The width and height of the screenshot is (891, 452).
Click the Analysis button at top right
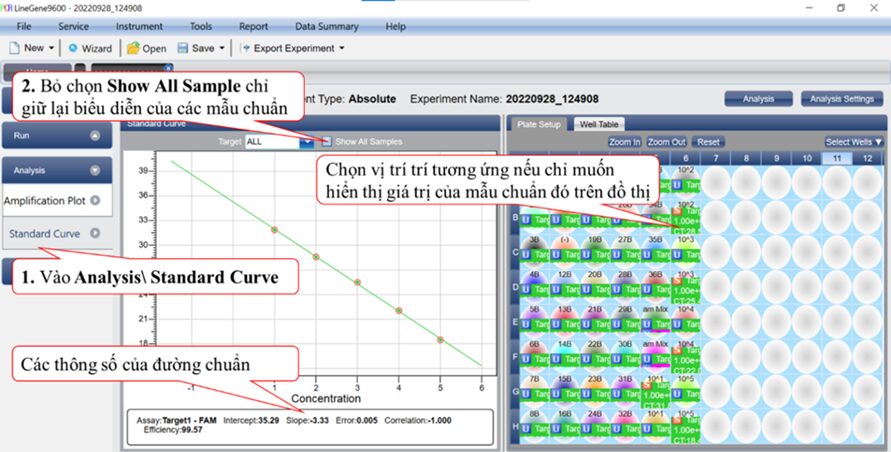click(x=758, y=99)
